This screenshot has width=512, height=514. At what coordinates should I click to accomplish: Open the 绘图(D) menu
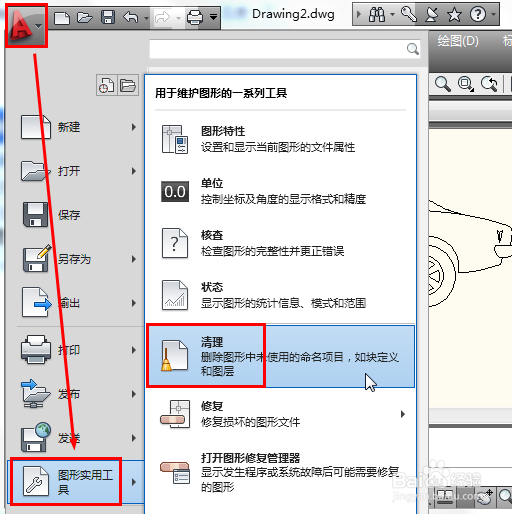[458, 41]
